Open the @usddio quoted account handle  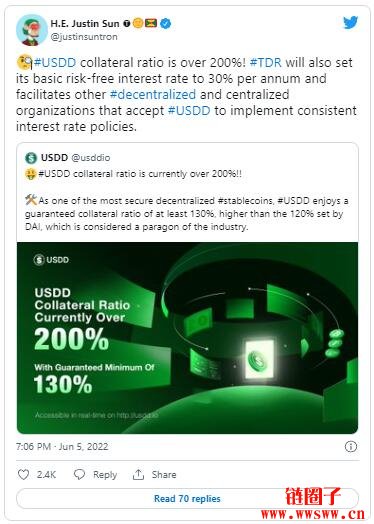tap(91, 157)
